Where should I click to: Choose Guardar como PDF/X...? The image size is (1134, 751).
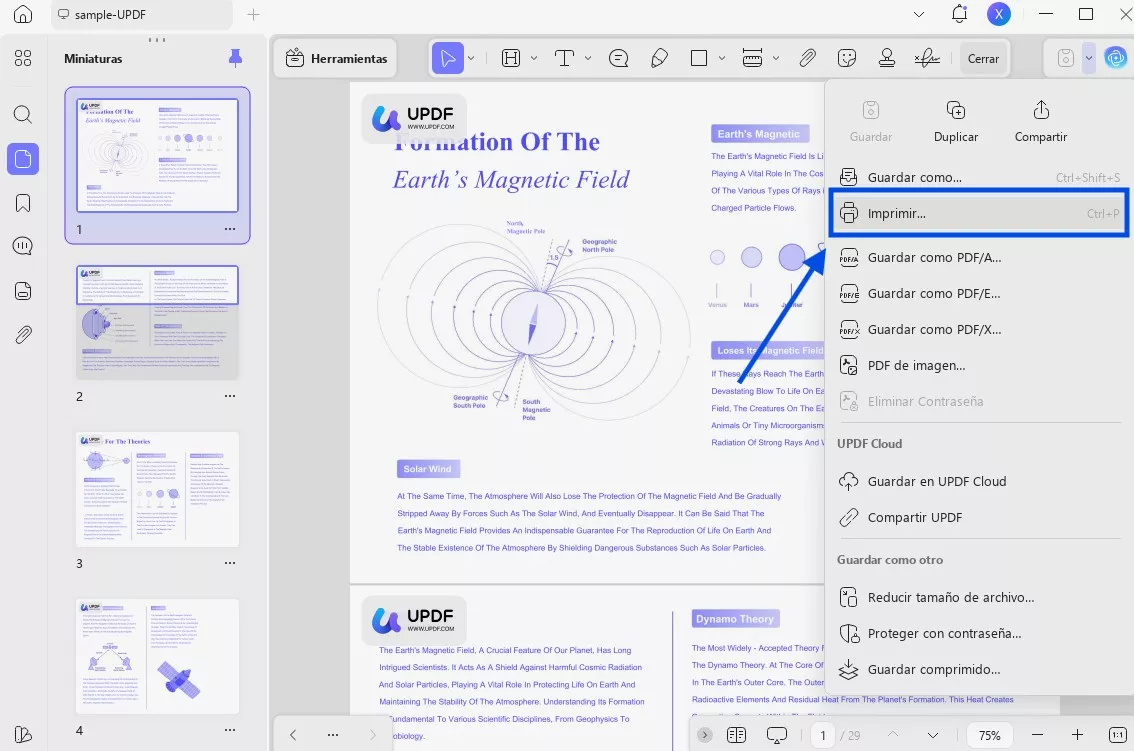(979, 329)
